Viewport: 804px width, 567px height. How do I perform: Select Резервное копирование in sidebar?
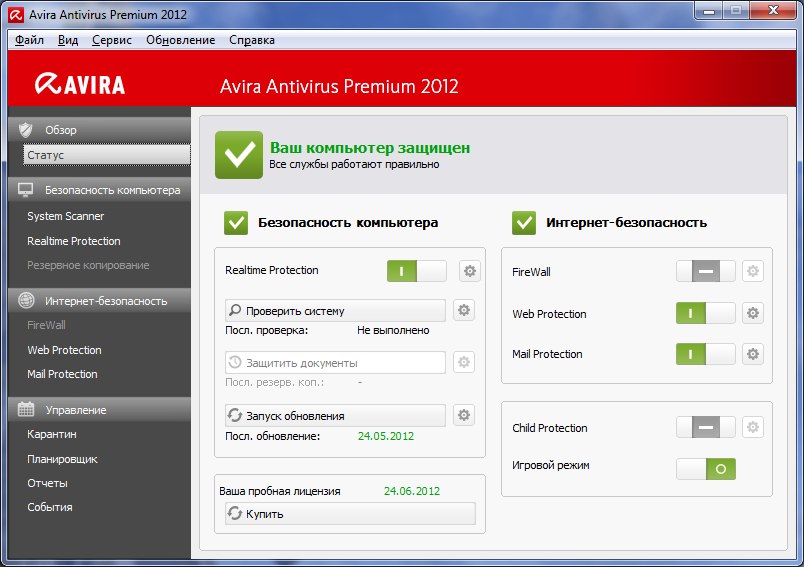coord(88,265)
